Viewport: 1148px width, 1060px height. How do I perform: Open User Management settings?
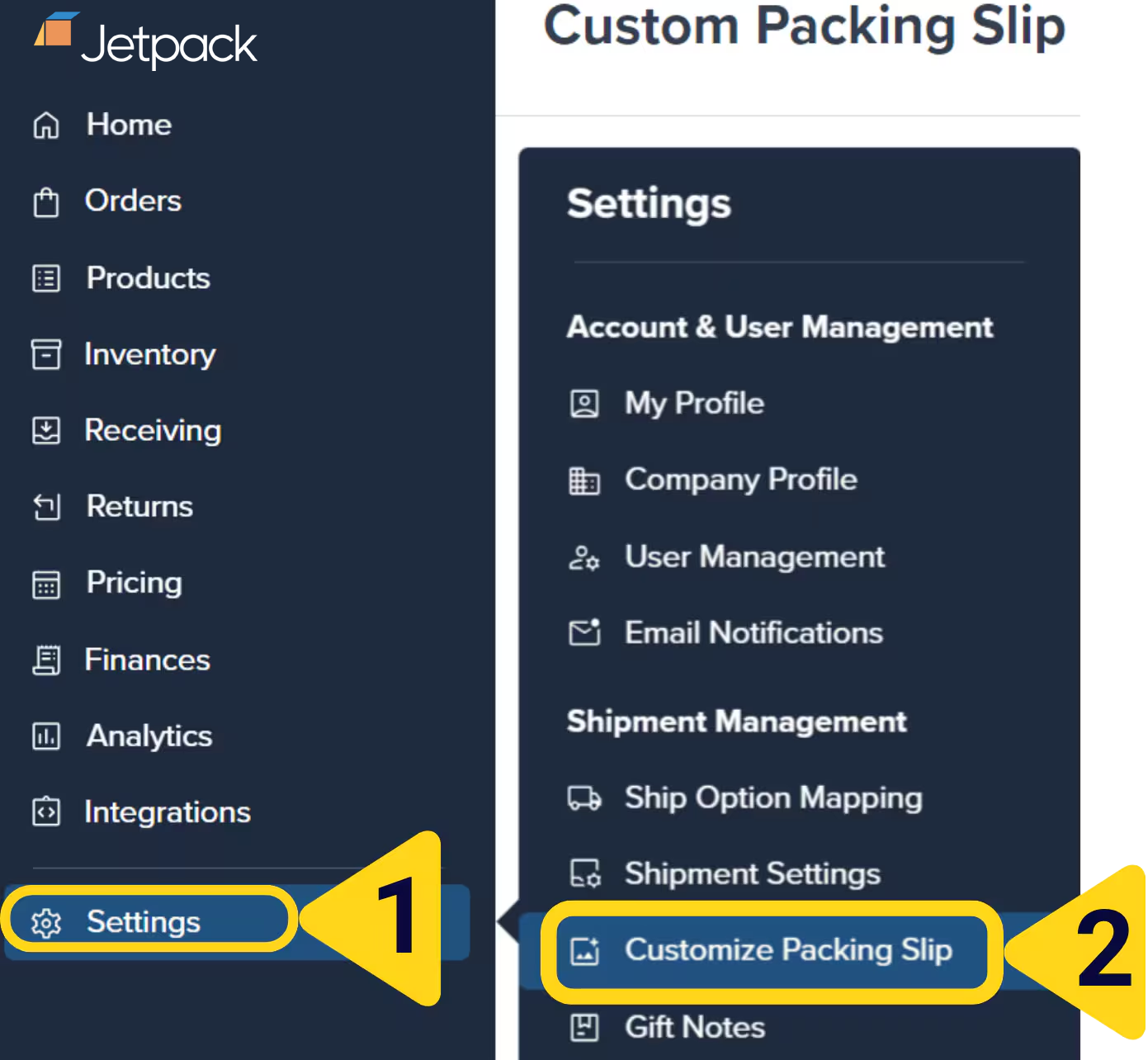tap(754, 557)
